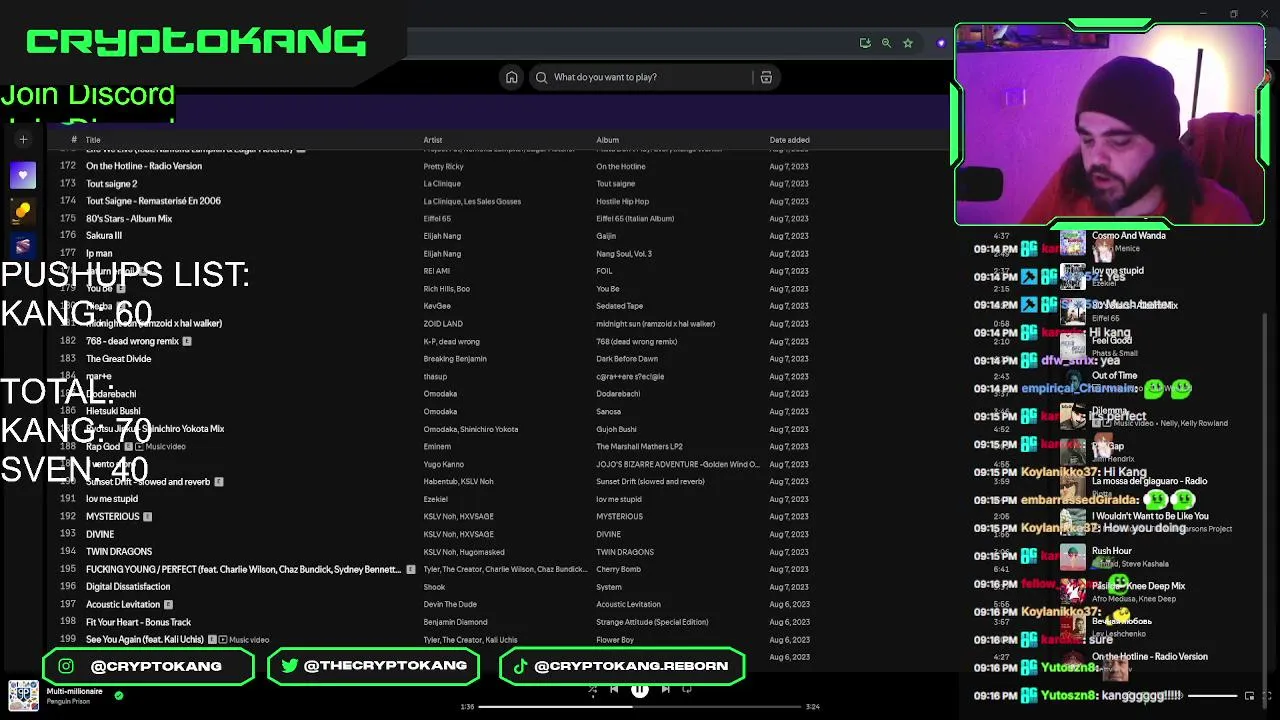Open album 'Dark Before Dawn'
The image size is (1280, 720).
628,359
